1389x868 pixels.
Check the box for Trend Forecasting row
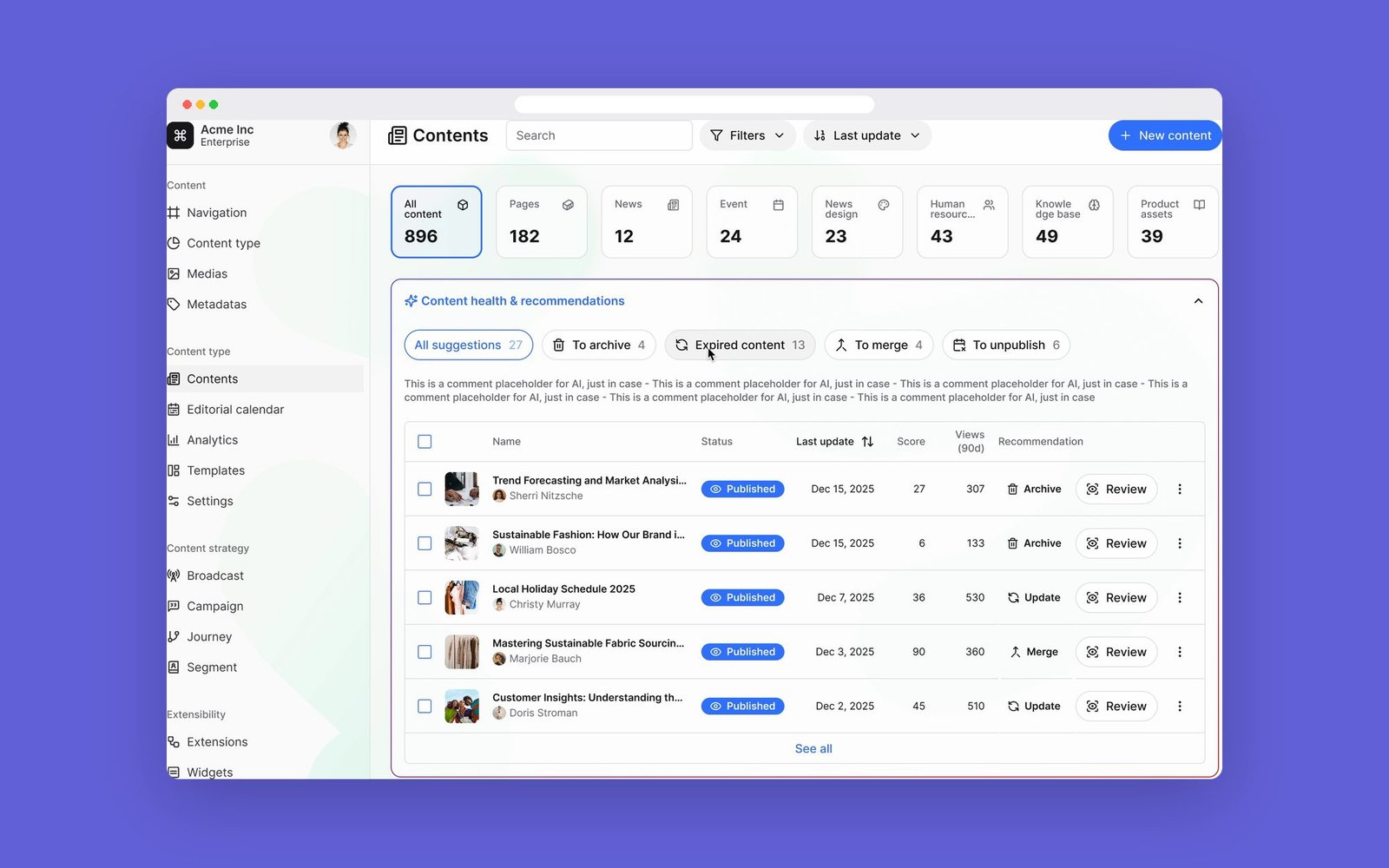[x=425, y=489]
